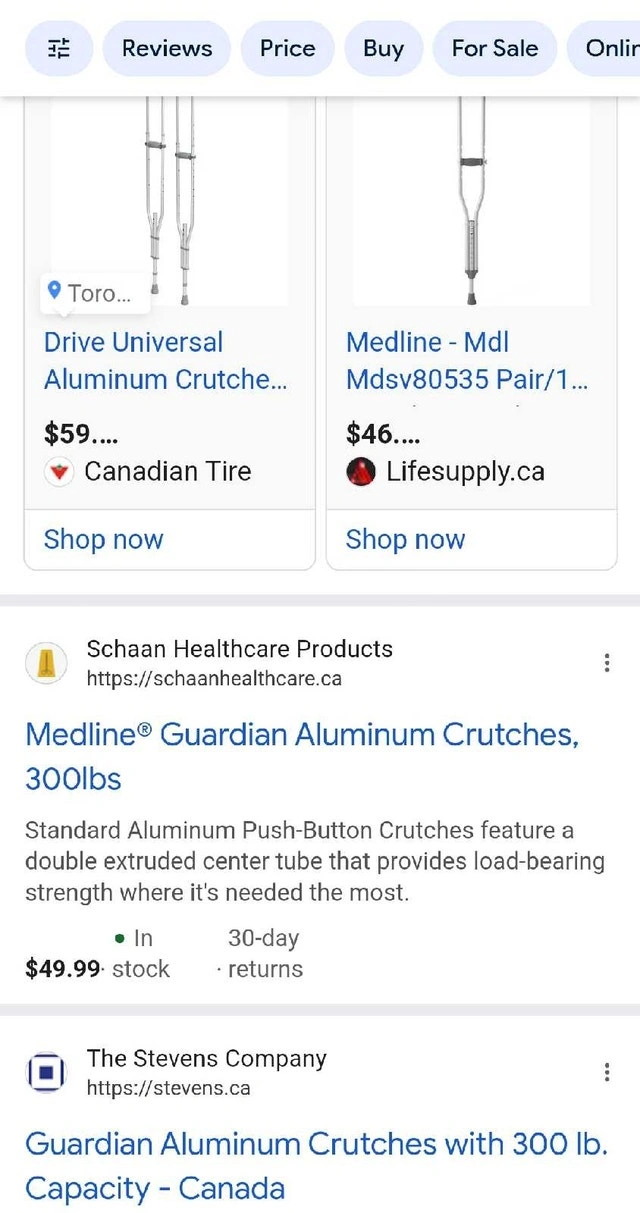Select the Price filter chip
The height and width of the screenshot is (1213, 640).
[x=287, y=48]
